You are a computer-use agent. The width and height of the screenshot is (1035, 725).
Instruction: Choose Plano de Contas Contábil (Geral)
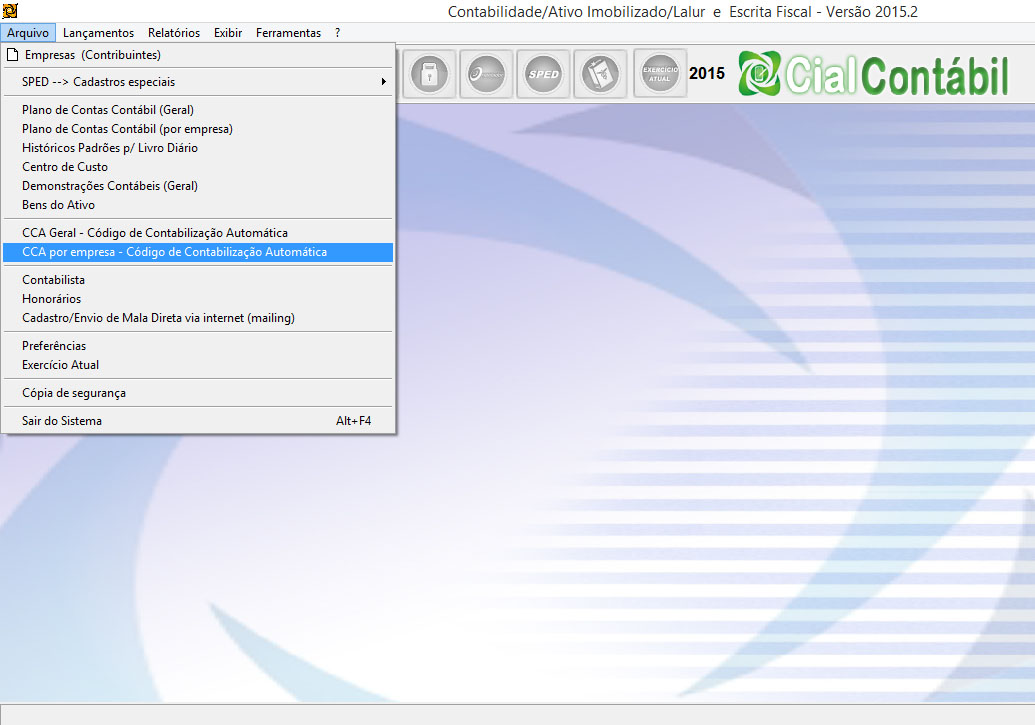(107, 110)
